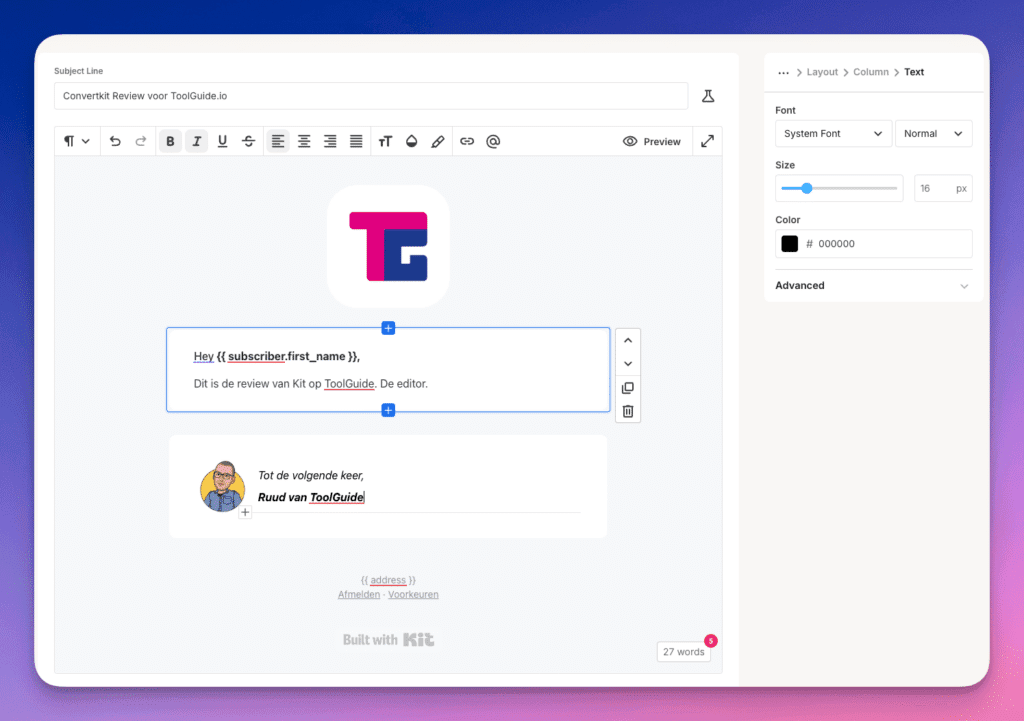
Task: Open A/B test flask icon
Action: click(708, 96)
